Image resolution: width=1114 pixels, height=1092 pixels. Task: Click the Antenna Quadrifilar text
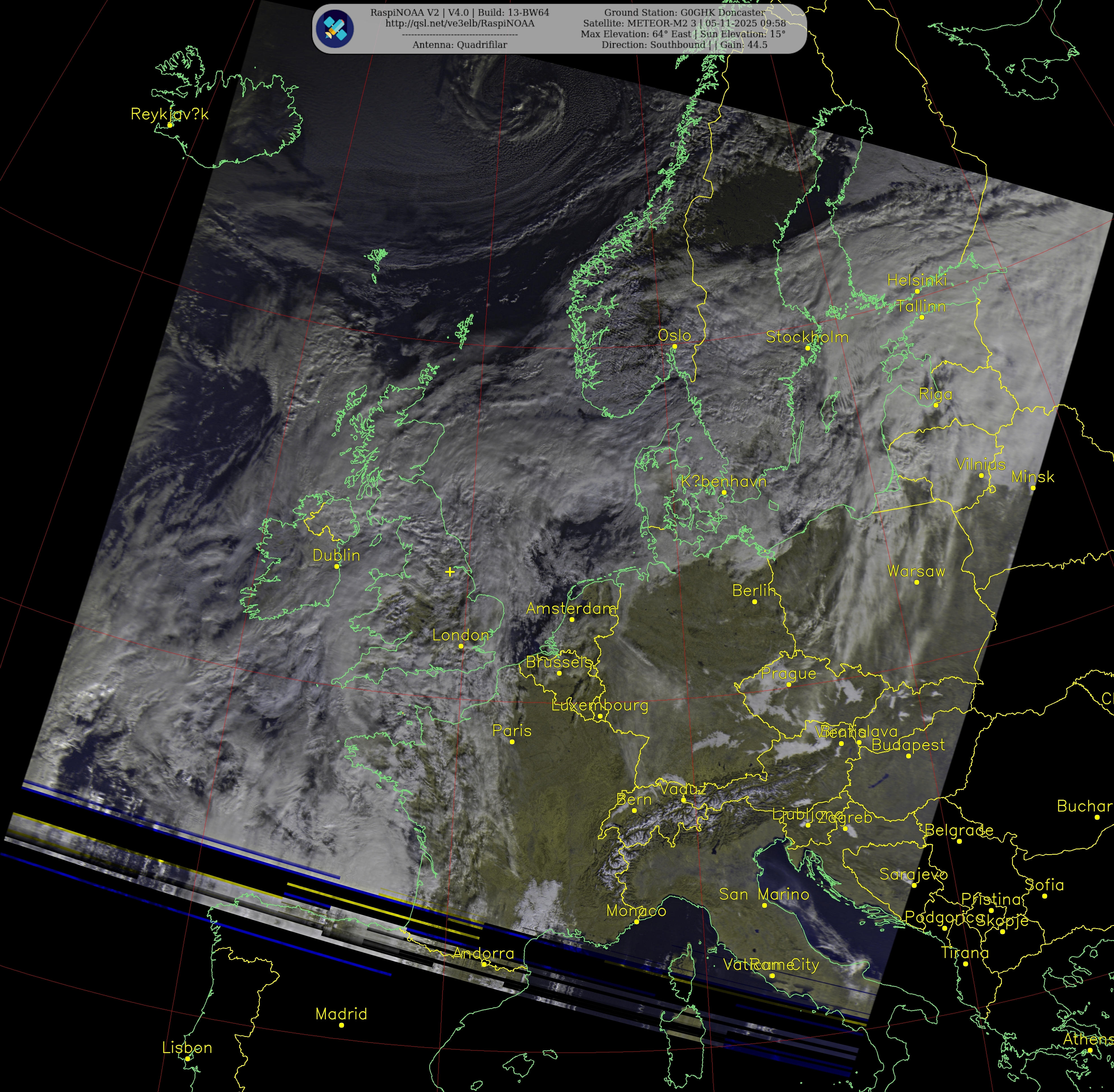(x=460, y=45)
